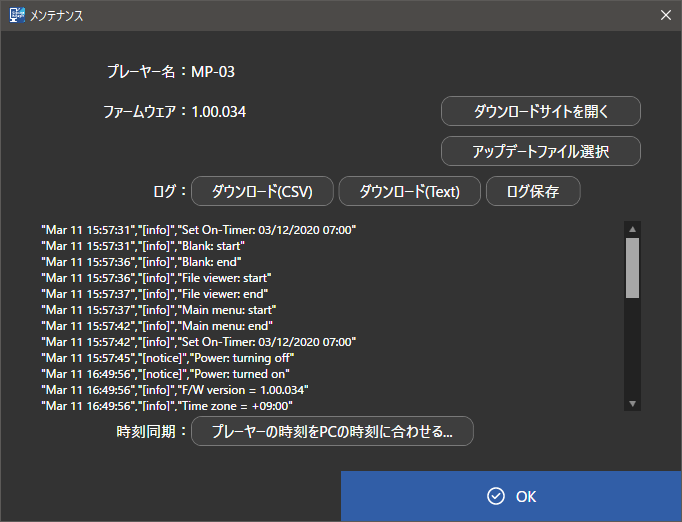Image resolution: width=682 pixels, height=522 pixels.
Task: Confirm with the OK button
Action: click(511, 496)
